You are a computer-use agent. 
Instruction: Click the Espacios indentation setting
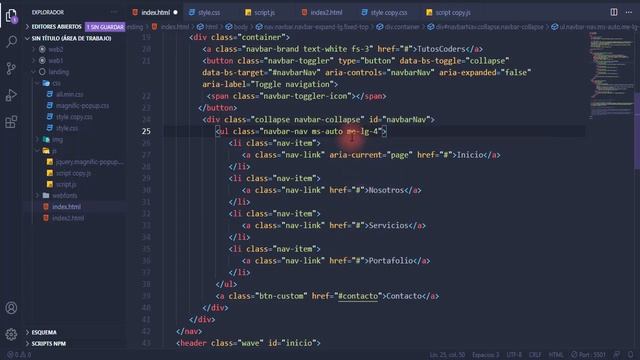point(485,355)
